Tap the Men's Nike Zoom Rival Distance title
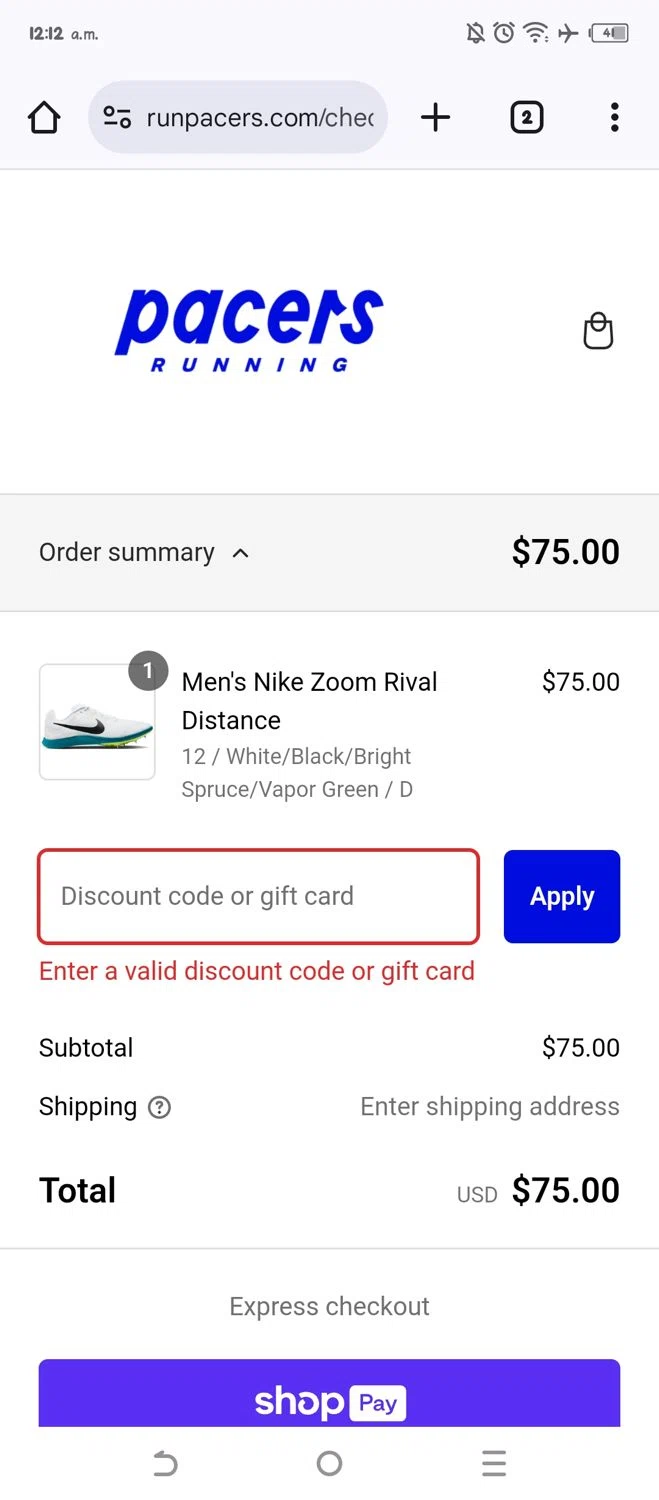Viewport: 659px width, 1500px height. point(309,701)
